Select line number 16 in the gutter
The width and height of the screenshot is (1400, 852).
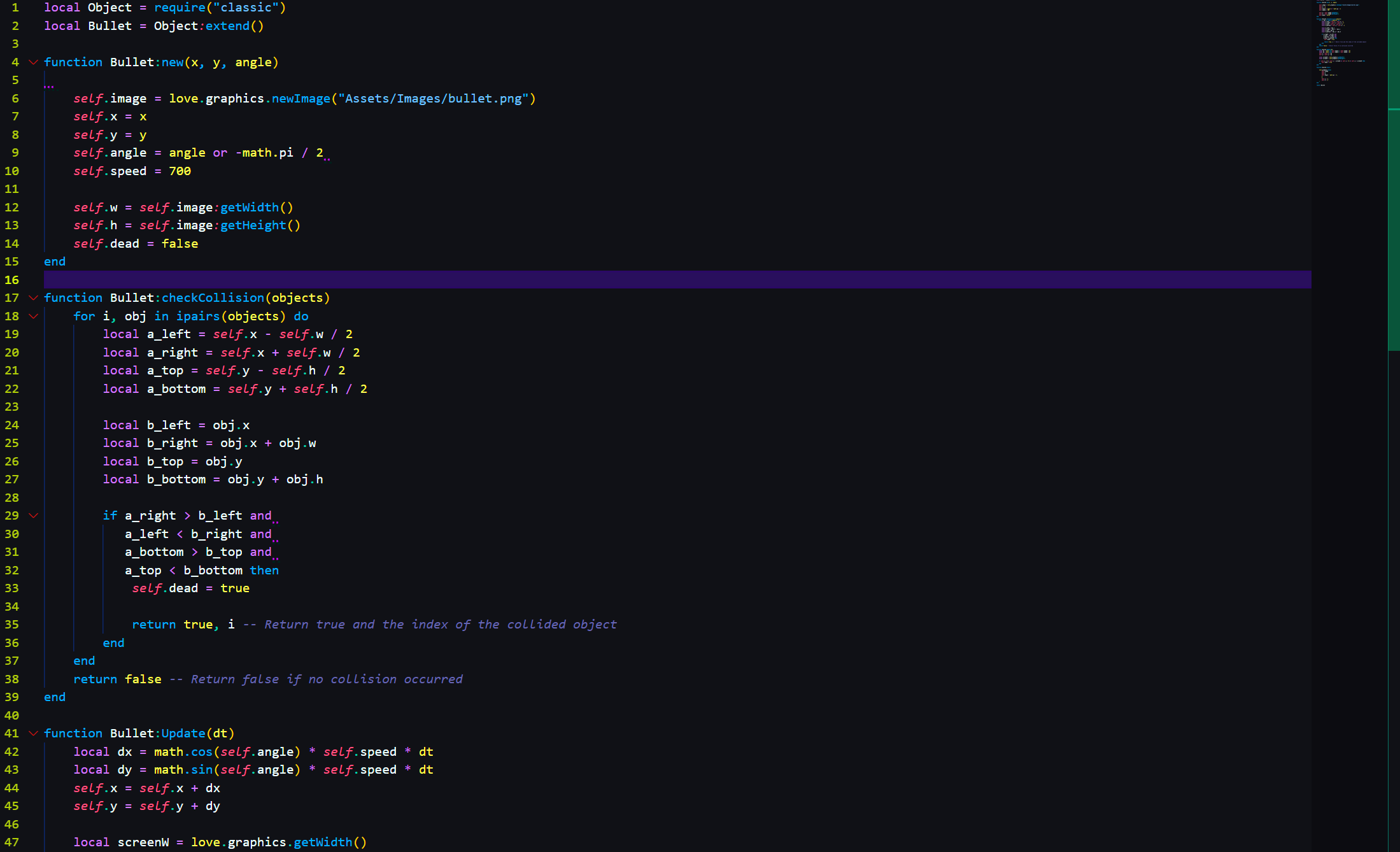pos(12,280)
